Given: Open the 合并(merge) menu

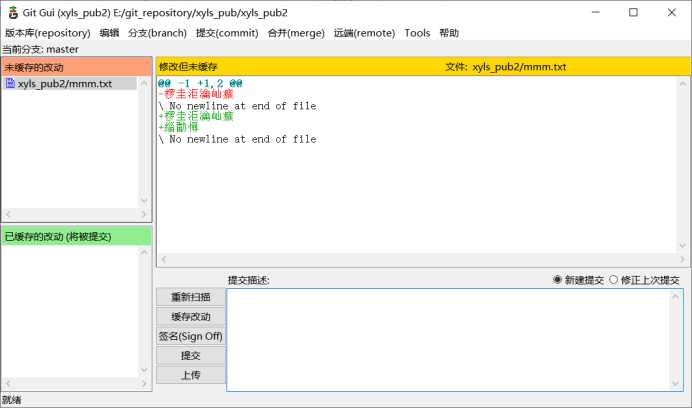Looking at the screenshot, I should (x=296, y=33).
